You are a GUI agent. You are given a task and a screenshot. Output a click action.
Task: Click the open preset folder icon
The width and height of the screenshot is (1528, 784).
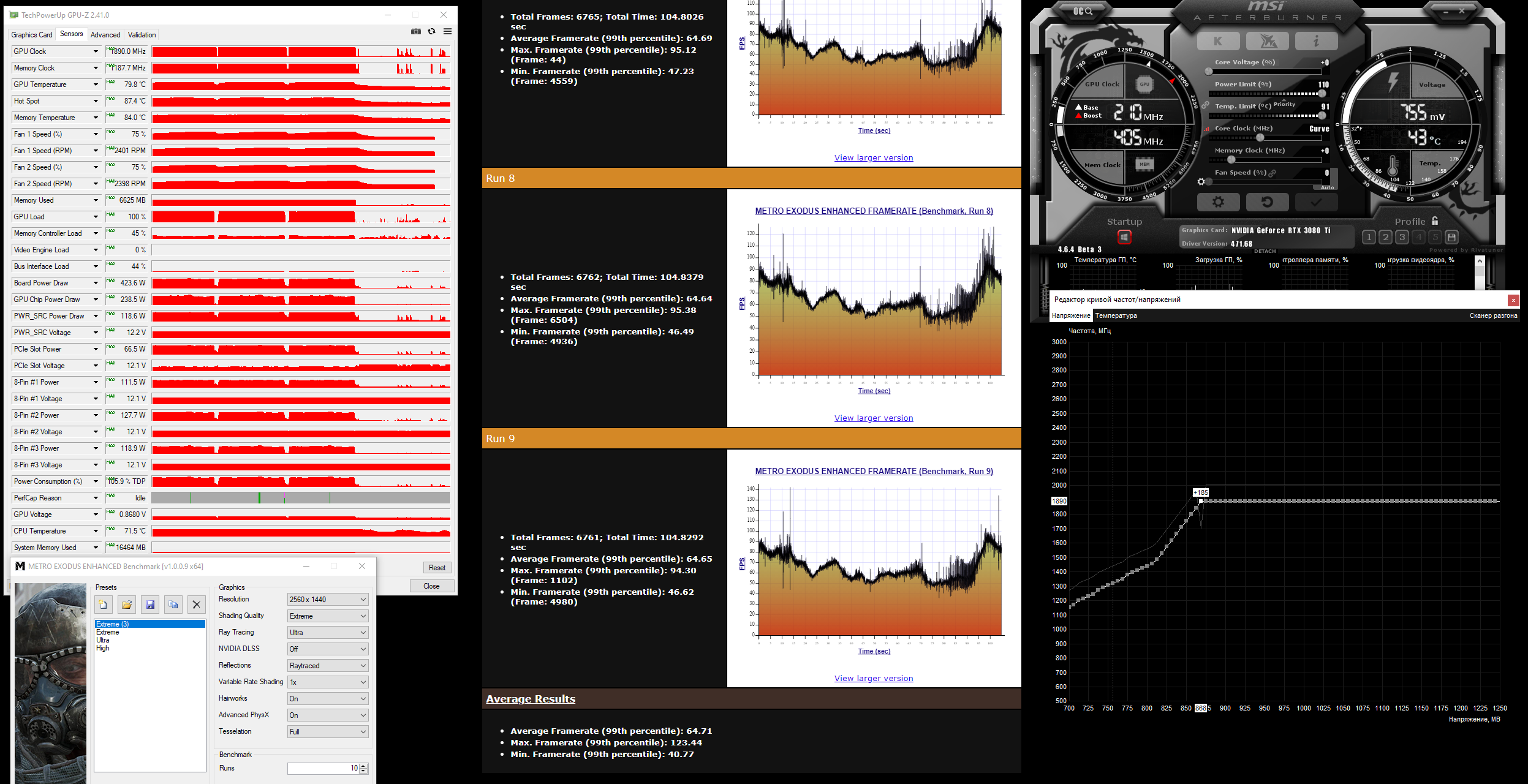coord(127,605)
